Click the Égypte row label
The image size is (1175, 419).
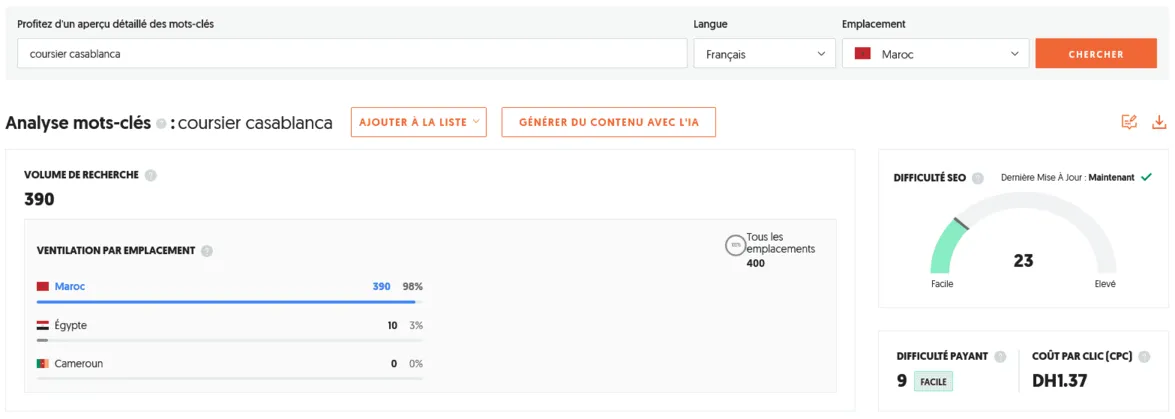[x=70, y=325]
